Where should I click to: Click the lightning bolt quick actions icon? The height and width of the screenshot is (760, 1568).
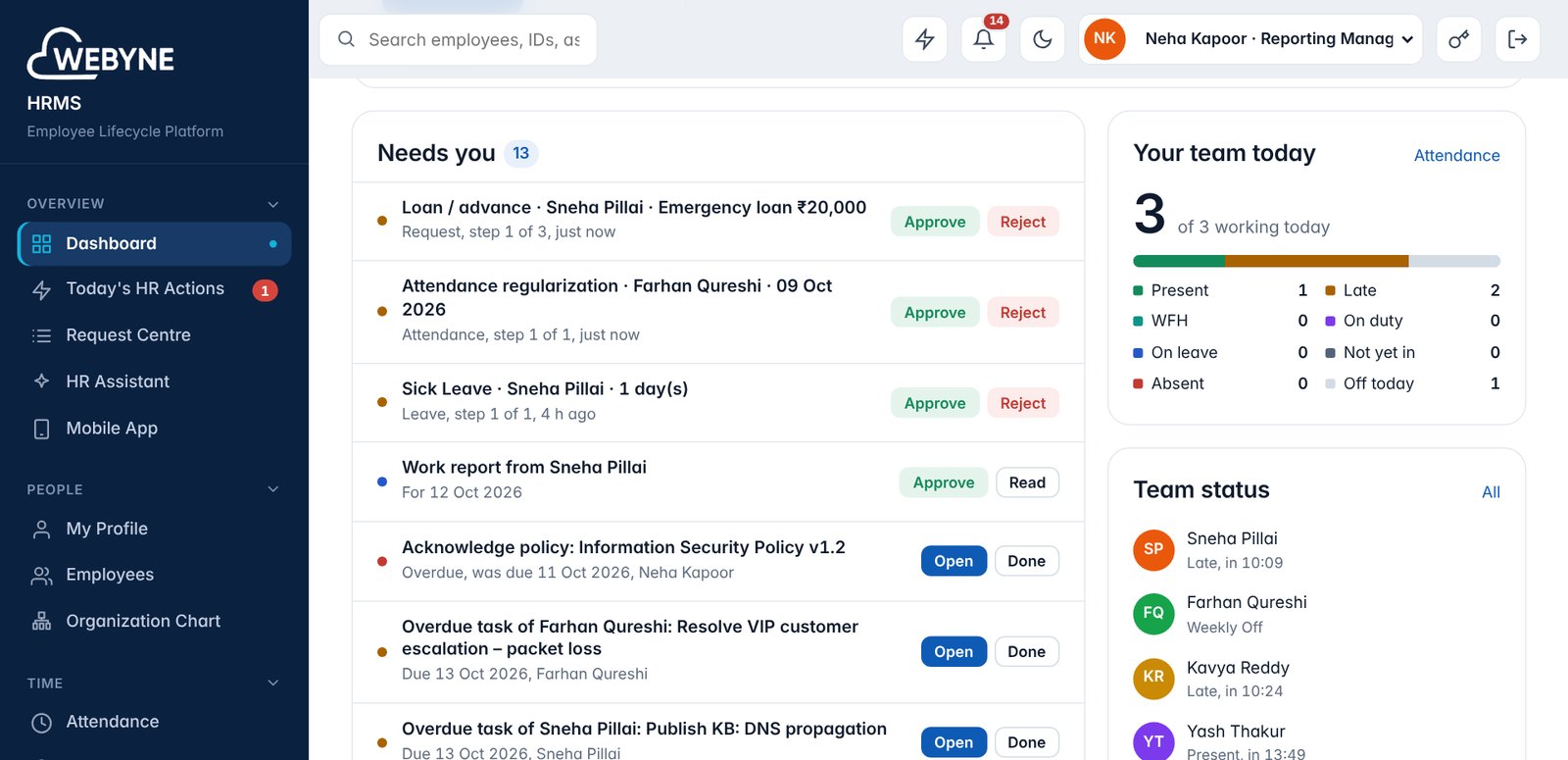coord(924,39)
